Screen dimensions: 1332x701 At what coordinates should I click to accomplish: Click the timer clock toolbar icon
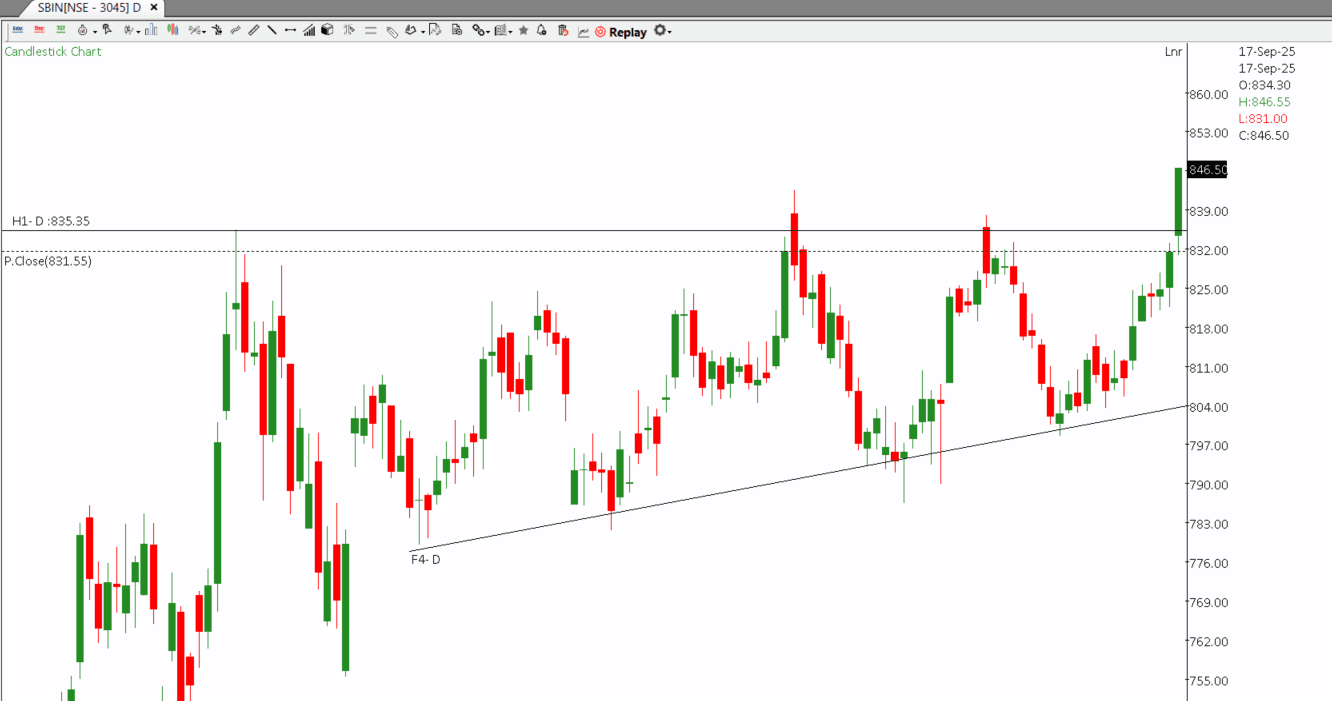[x=82, y=30]
